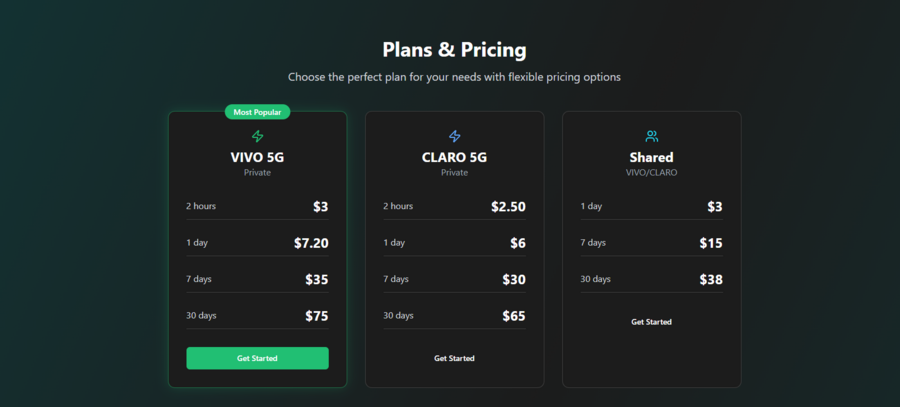Choose the VIVO 5G 30 days $75 option
This screenshot has height=407, width=900.
(257, 316)
